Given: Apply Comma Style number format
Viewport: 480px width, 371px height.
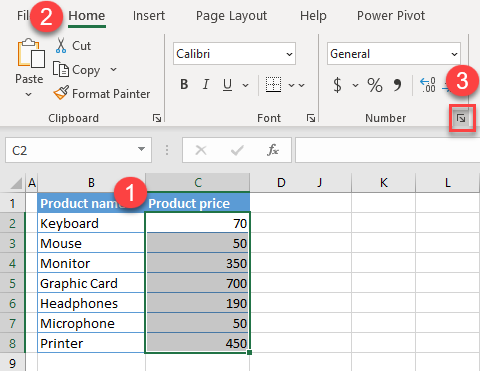Looking at the screenshot, I should (397, 85).
